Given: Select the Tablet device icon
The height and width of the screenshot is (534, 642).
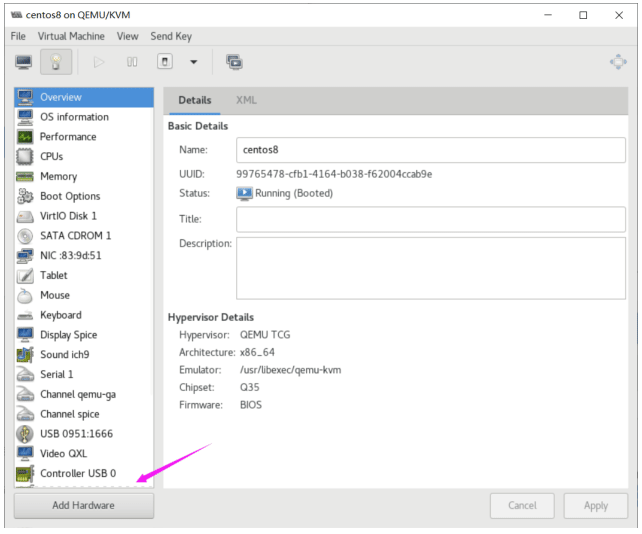Looking at the screenshot, I should point(25,276).
